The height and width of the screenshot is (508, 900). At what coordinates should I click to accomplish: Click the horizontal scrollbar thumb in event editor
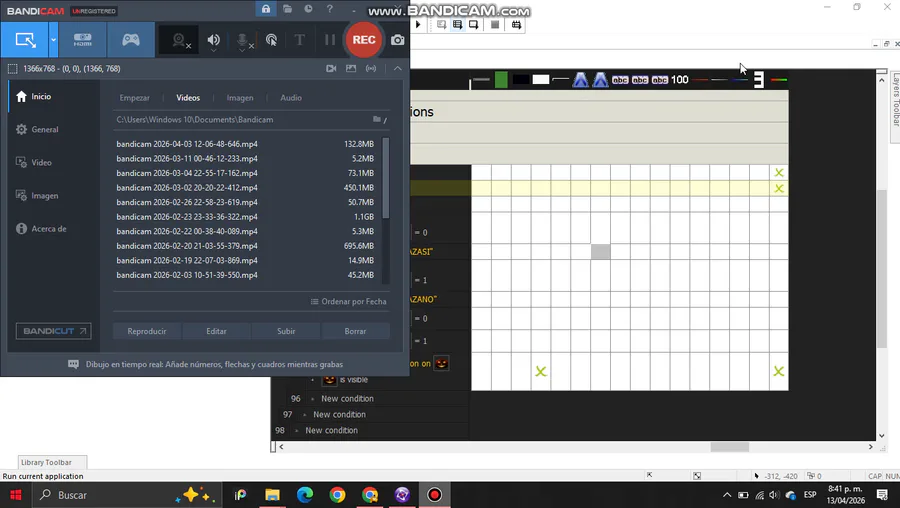730,447
